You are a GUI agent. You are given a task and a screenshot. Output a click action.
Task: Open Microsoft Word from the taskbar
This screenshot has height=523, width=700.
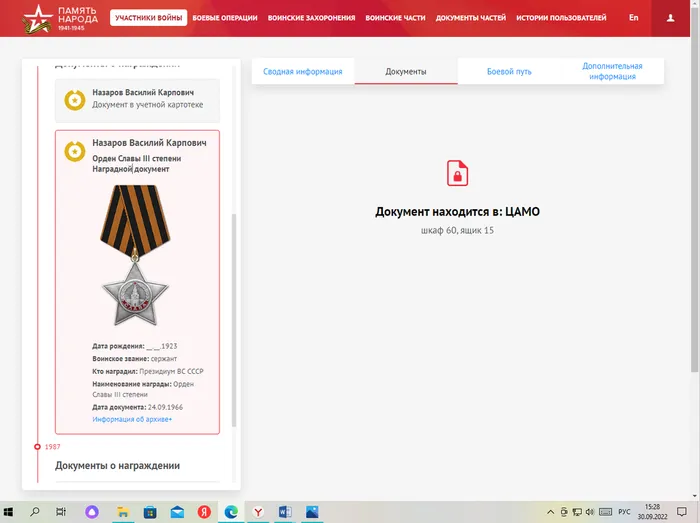284,511
